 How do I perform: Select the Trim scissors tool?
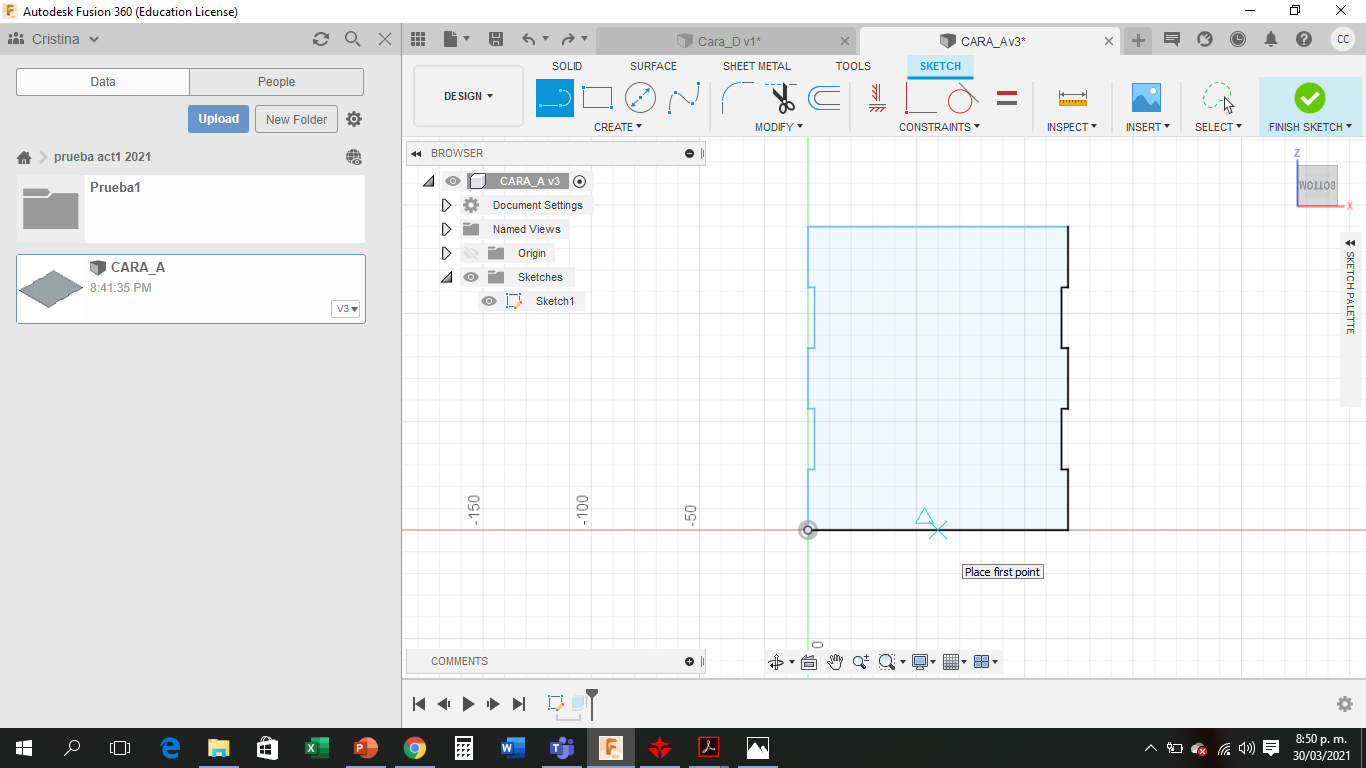pyautogui.click(x=781, y=98)
